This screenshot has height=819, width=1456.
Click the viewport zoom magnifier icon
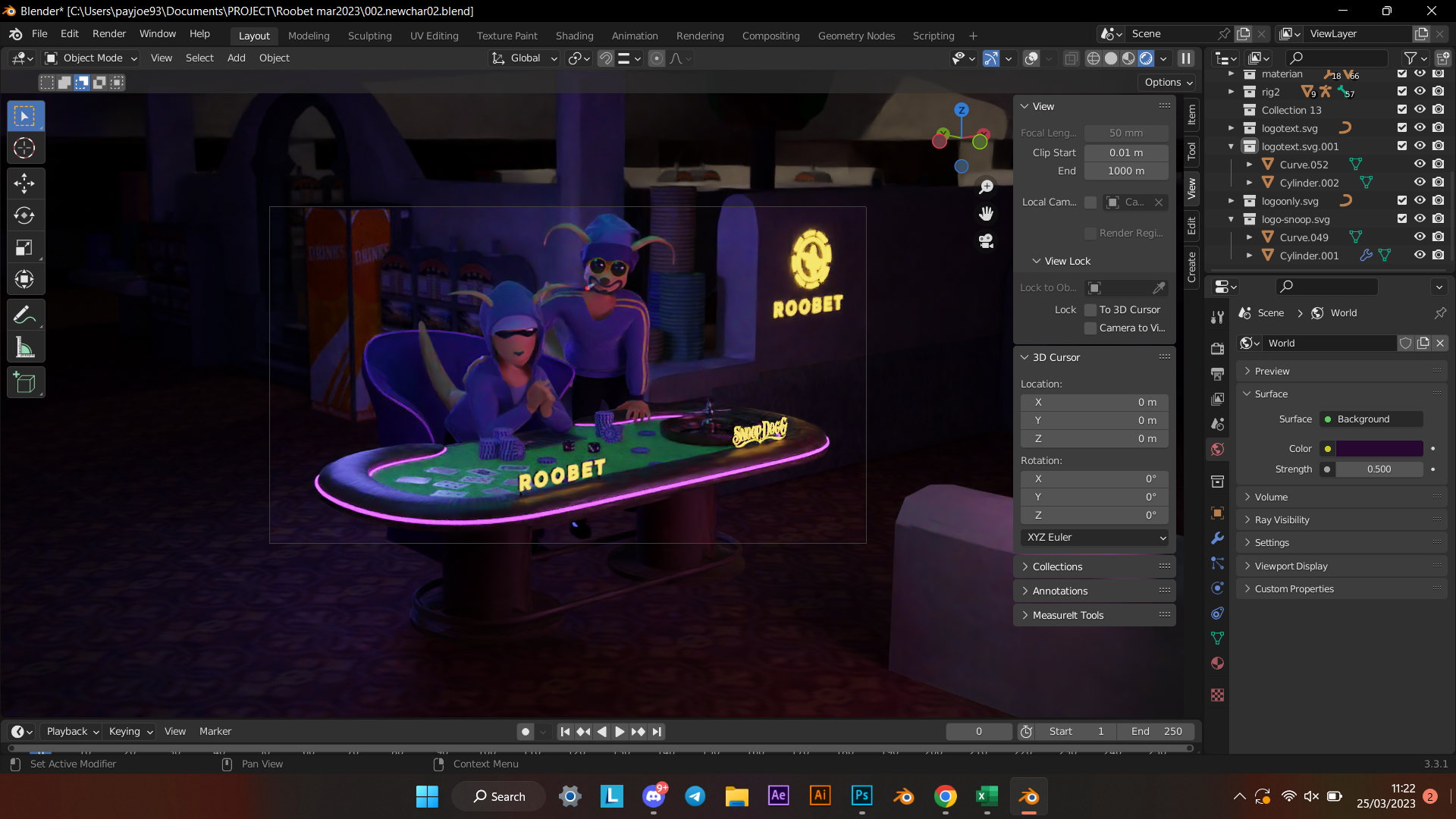[986, 187]
